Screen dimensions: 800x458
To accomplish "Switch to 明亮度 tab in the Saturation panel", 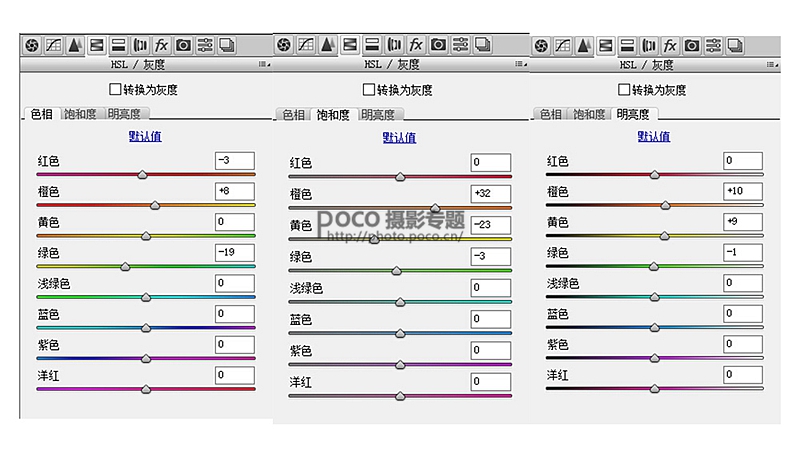I will point(378,115).
